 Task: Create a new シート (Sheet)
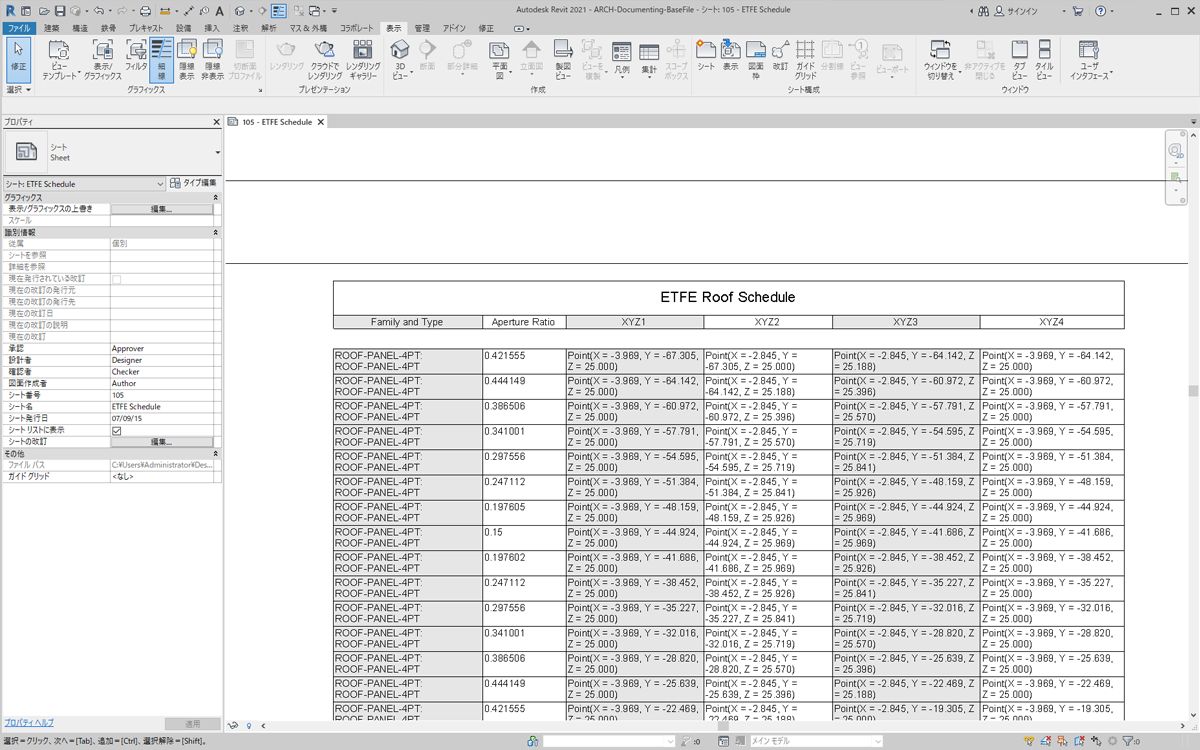pyautogui.click(x=706, y=57)
